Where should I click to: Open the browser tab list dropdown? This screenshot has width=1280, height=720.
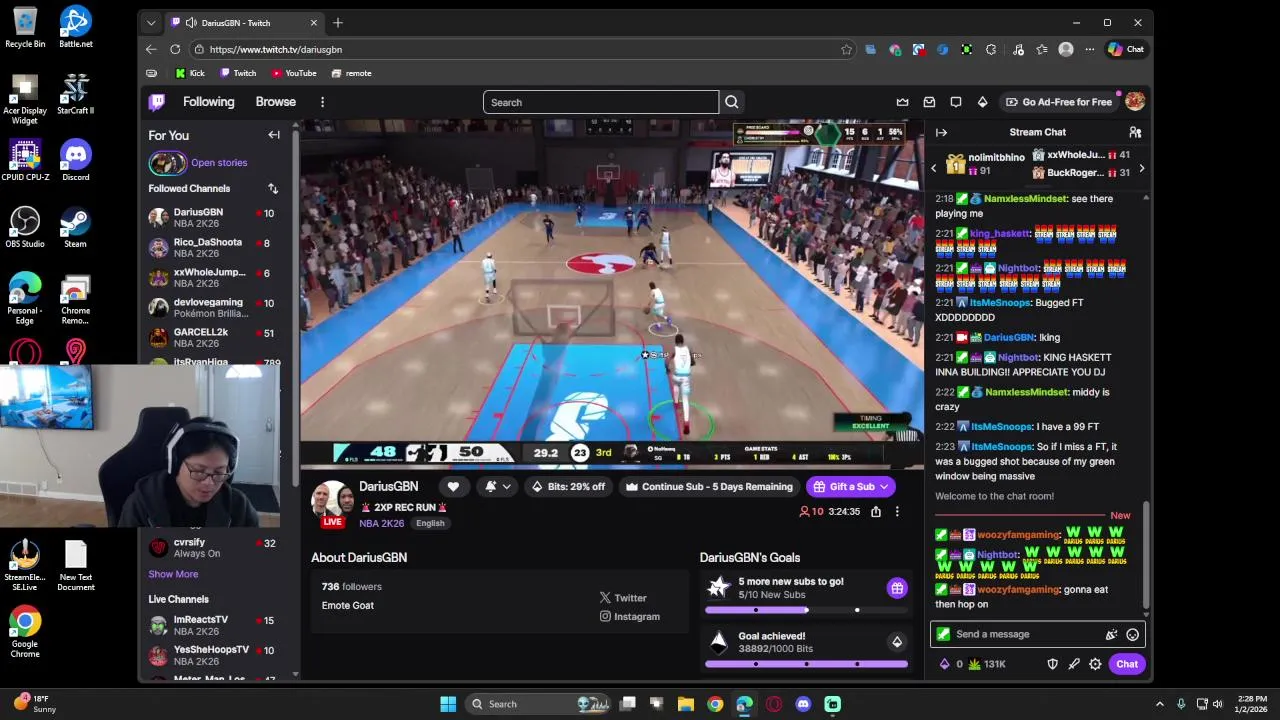pos(151,23)
